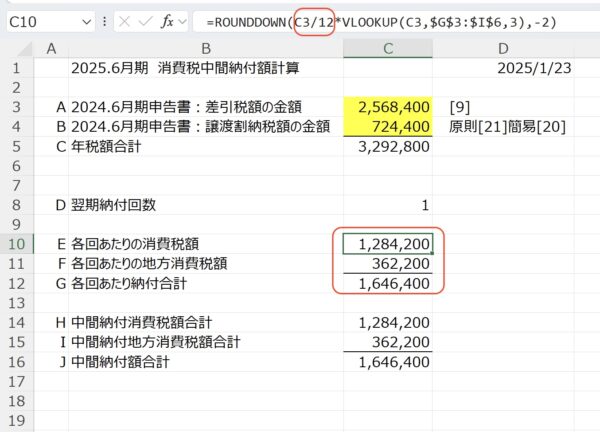Click label 中間納付地方消費税額合計

(x=156, y=342)
